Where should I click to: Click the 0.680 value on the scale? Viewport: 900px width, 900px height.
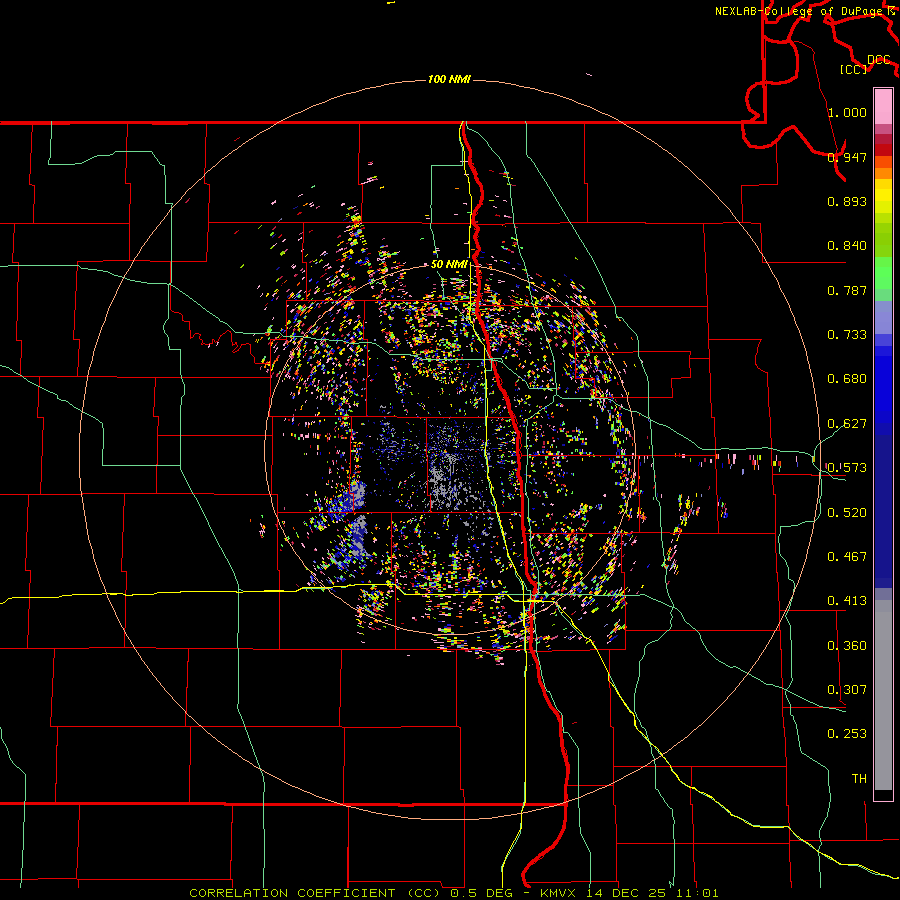(847, 379)
